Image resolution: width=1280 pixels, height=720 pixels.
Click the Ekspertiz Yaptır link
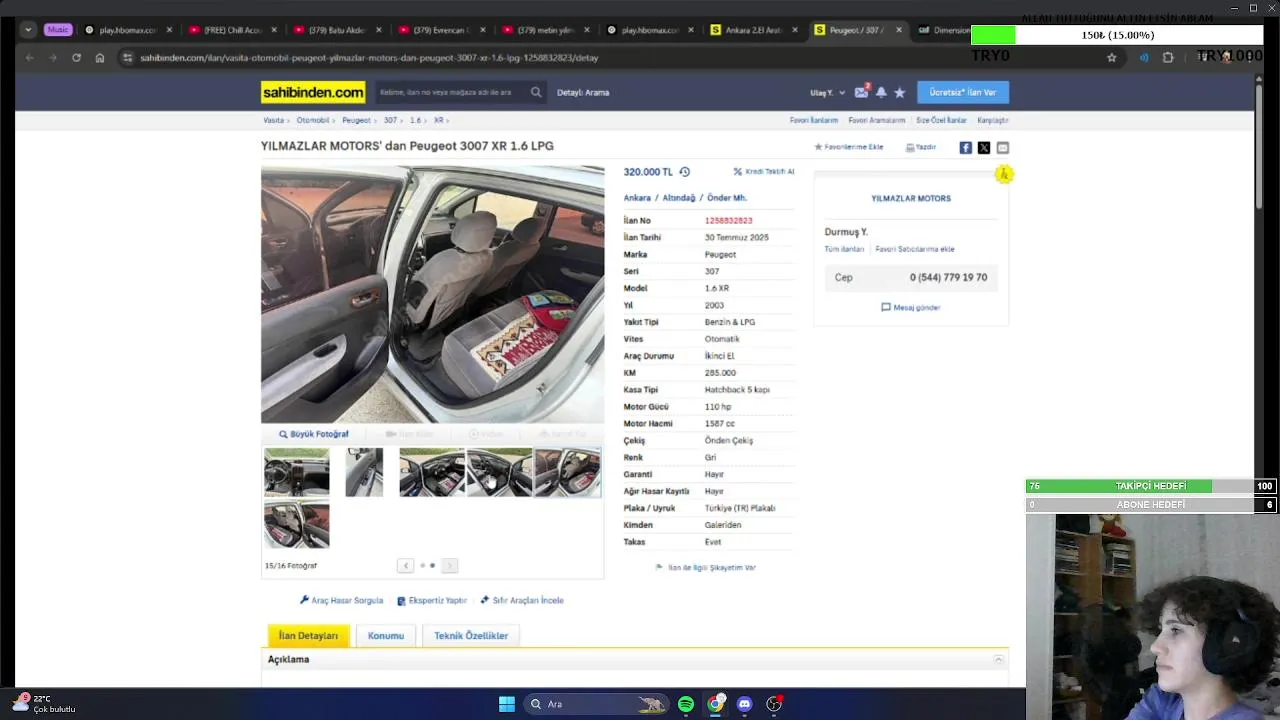432,600
